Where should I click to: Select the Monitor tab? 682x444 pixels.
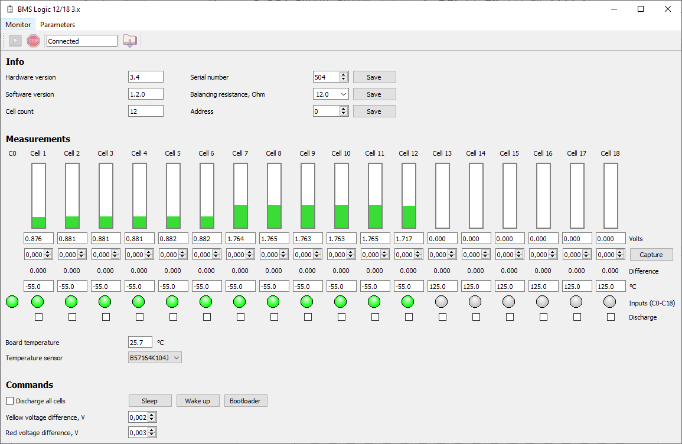click(18, 24)
